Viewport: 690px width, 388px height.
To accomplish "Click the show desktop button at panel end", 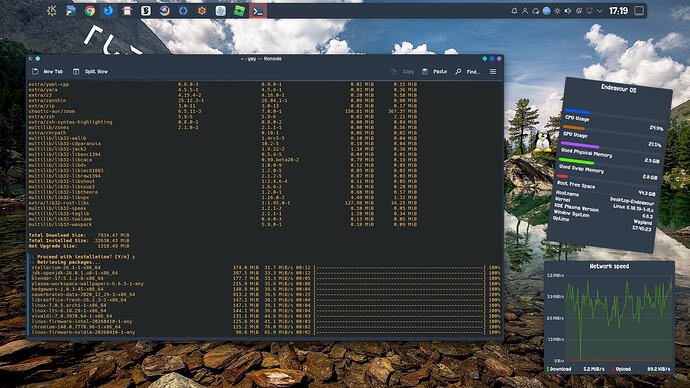I will (639, 11).
